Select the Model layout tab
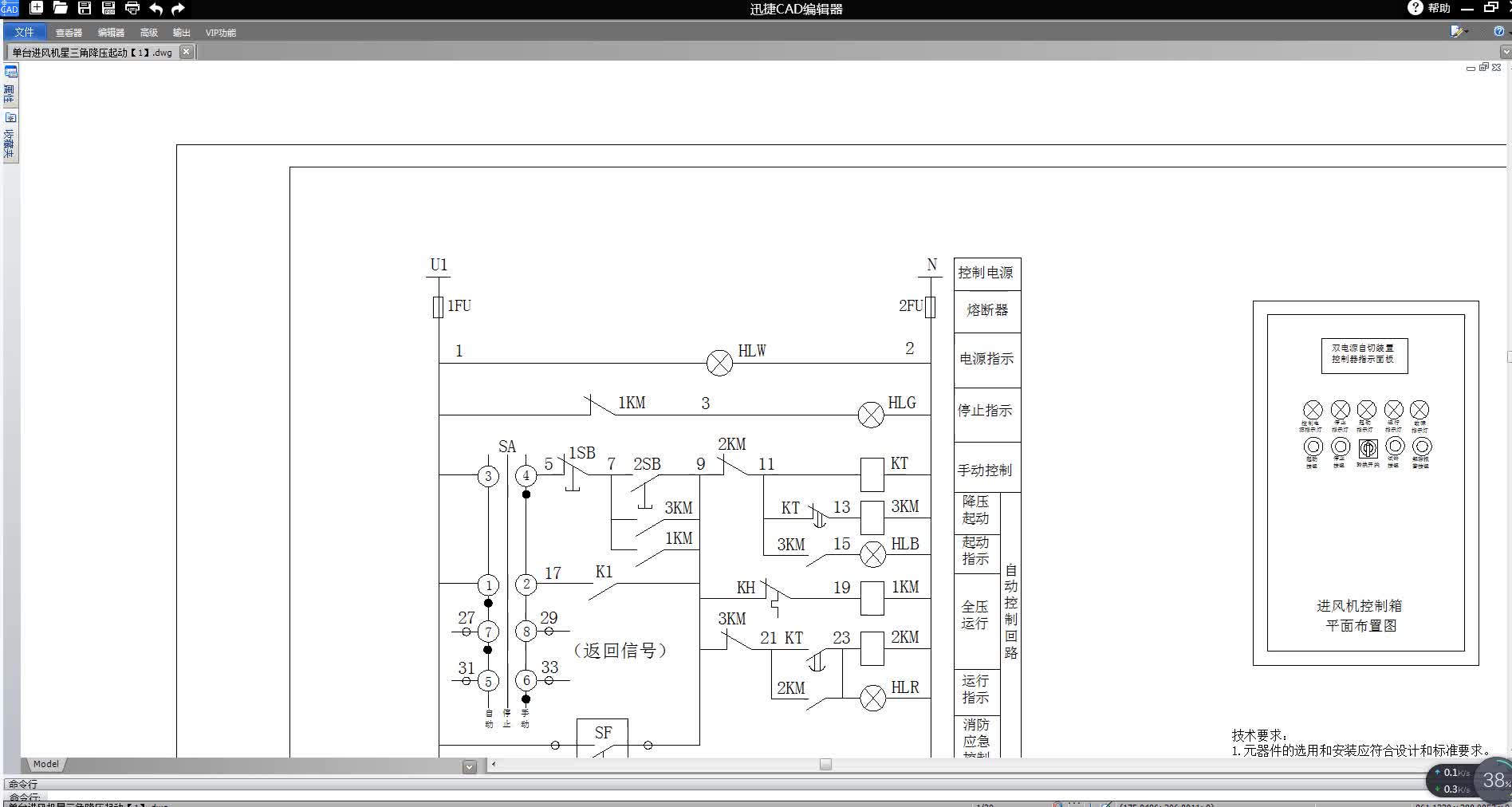The image size is (1512, 807). coord(45,764)
